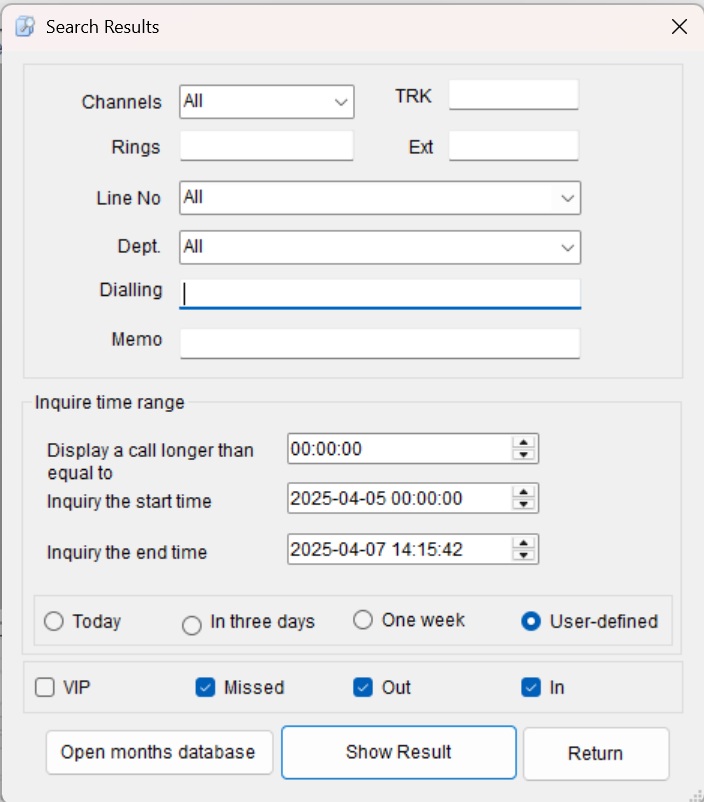
Task: Decrease the inquiry start time stepper
Action: pos(522,504)
